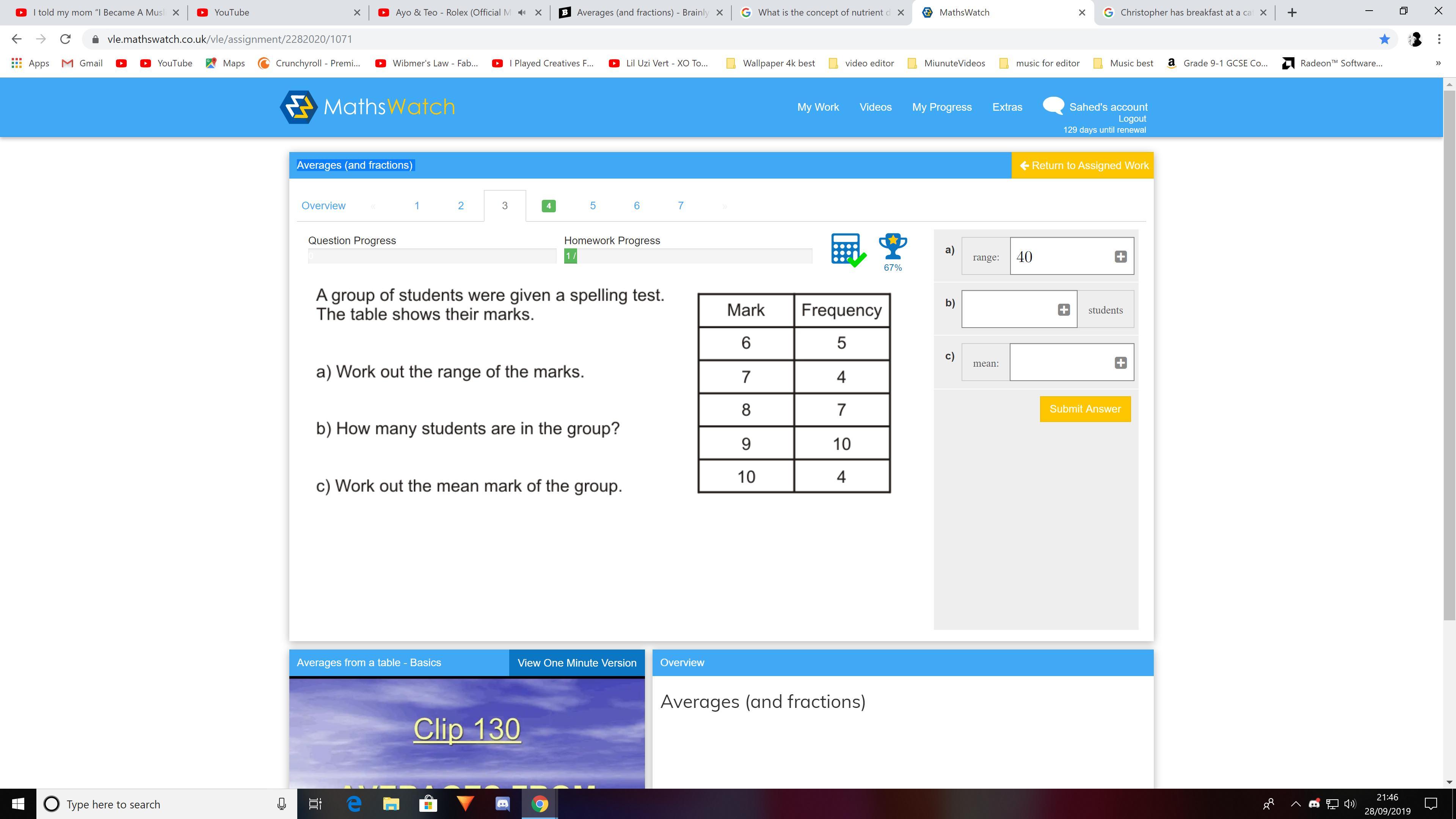Reload the page with refresh icon

[x=66, y=39]
